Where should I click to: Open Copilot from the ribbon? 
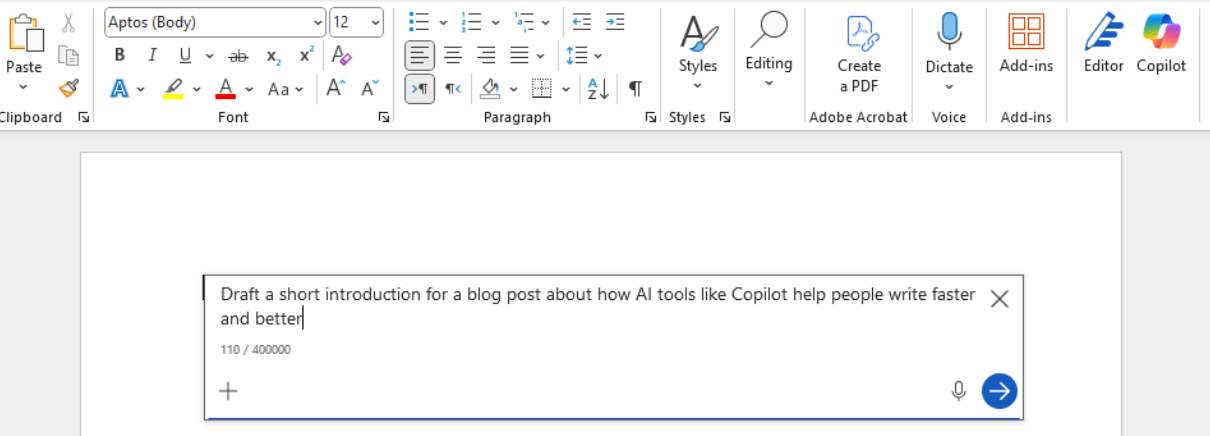[x=1161, y=44]
